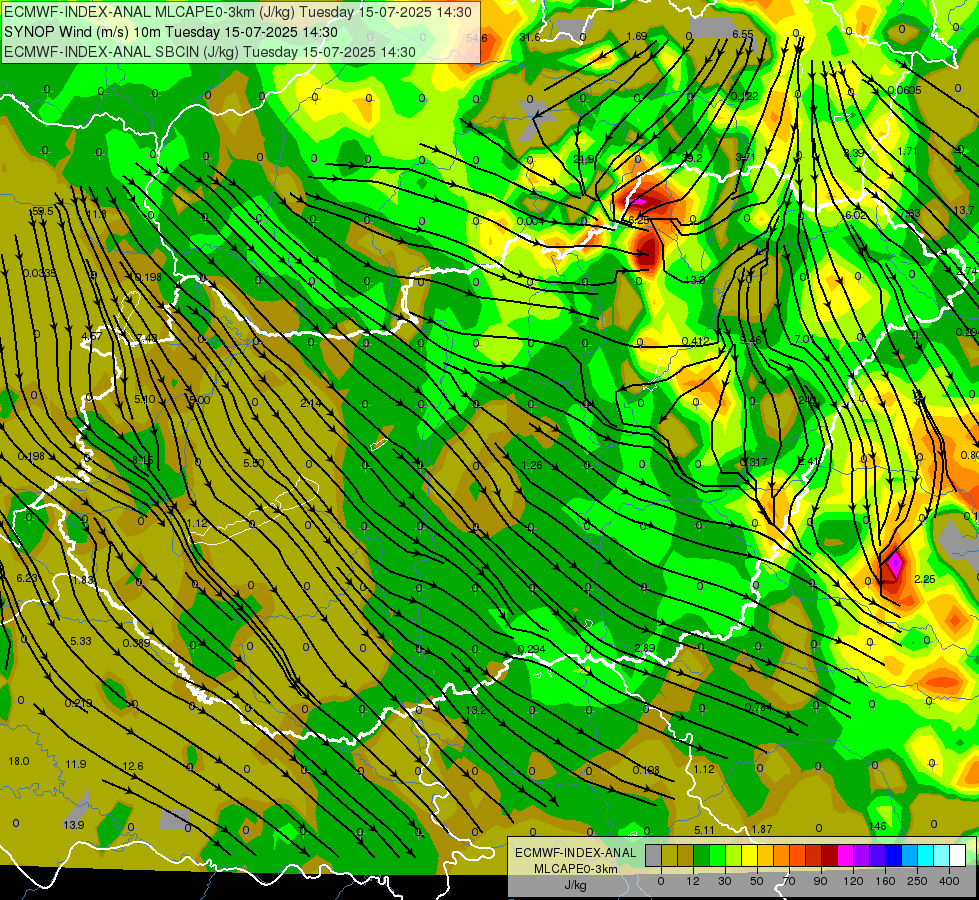Click the yellow legend swatch
Image resolution: width=979 pixels, height=900 pixels.
pos(750,855)
